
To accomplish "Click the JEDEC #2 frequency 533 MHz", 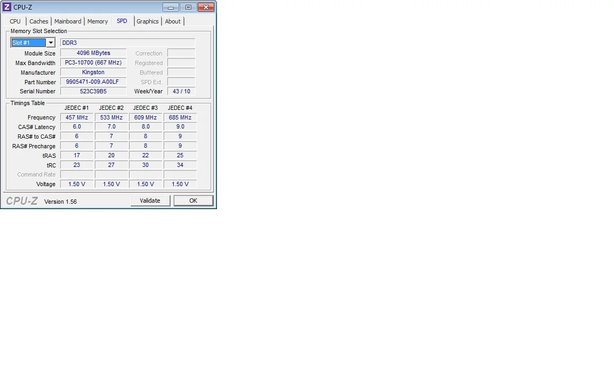I will click(111, 117).
